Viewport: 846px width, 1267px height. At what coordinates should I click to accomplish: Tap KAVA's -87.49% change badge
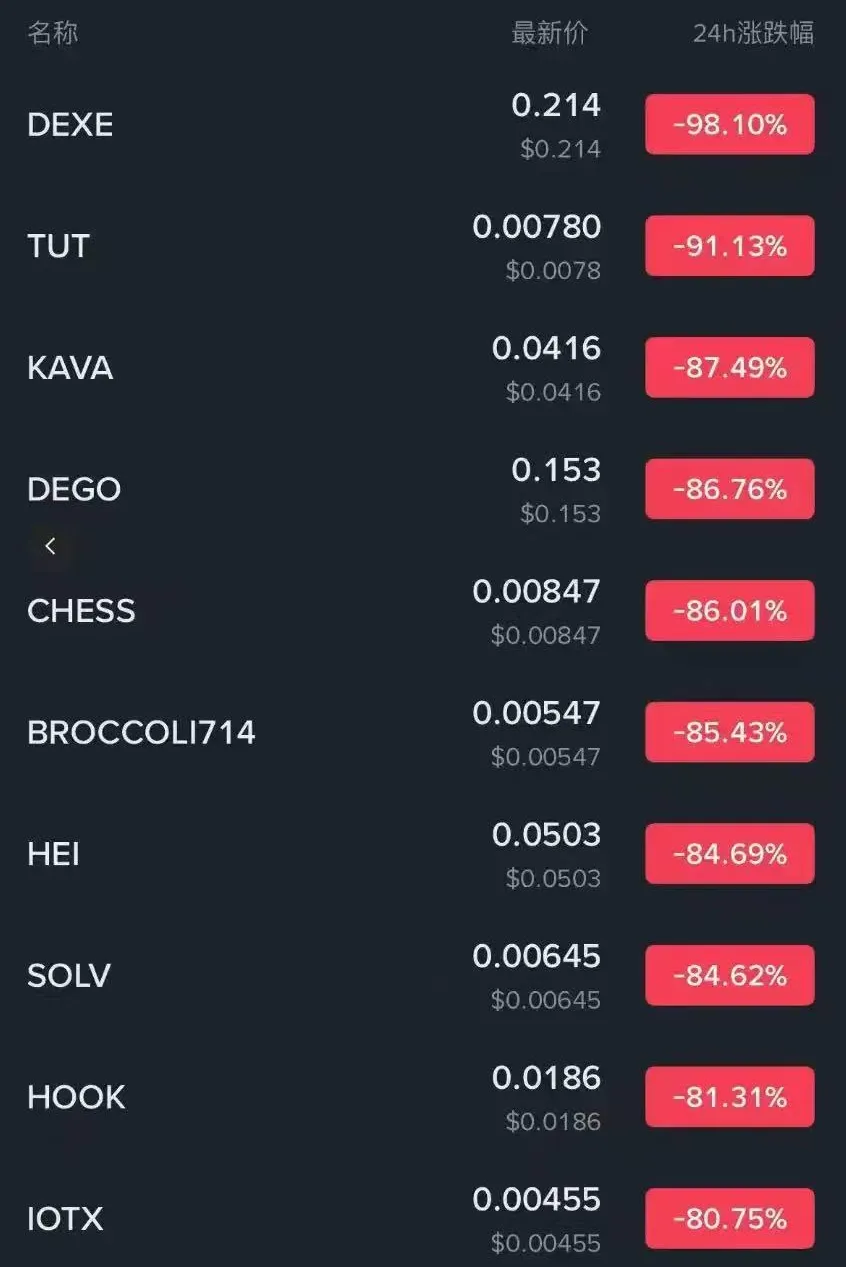coord(729,368)
